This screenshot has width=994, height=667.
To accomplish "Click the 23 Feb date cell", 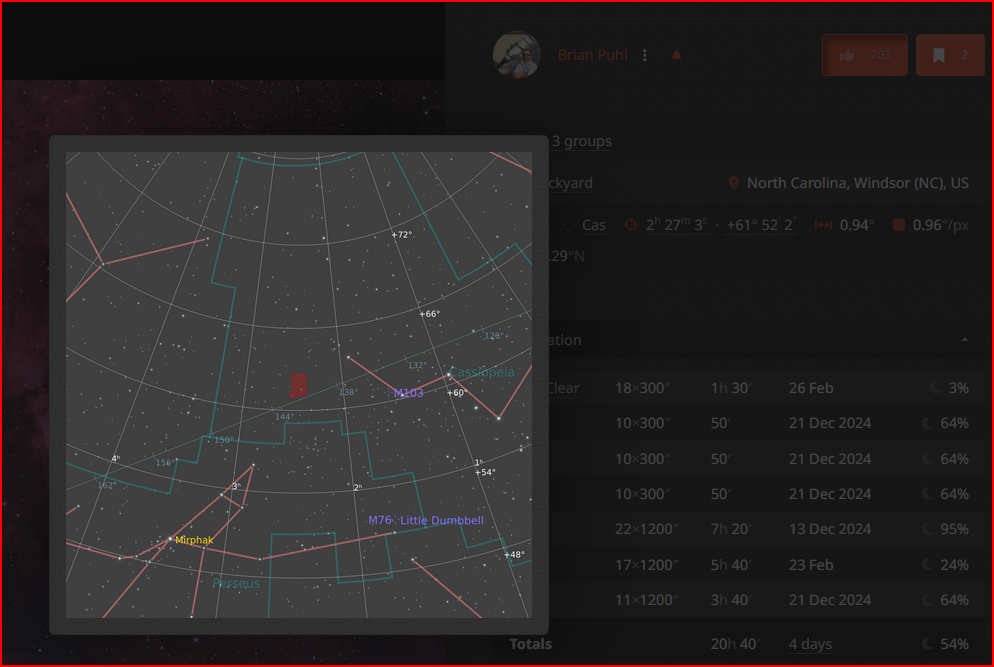I will point(811,565).
